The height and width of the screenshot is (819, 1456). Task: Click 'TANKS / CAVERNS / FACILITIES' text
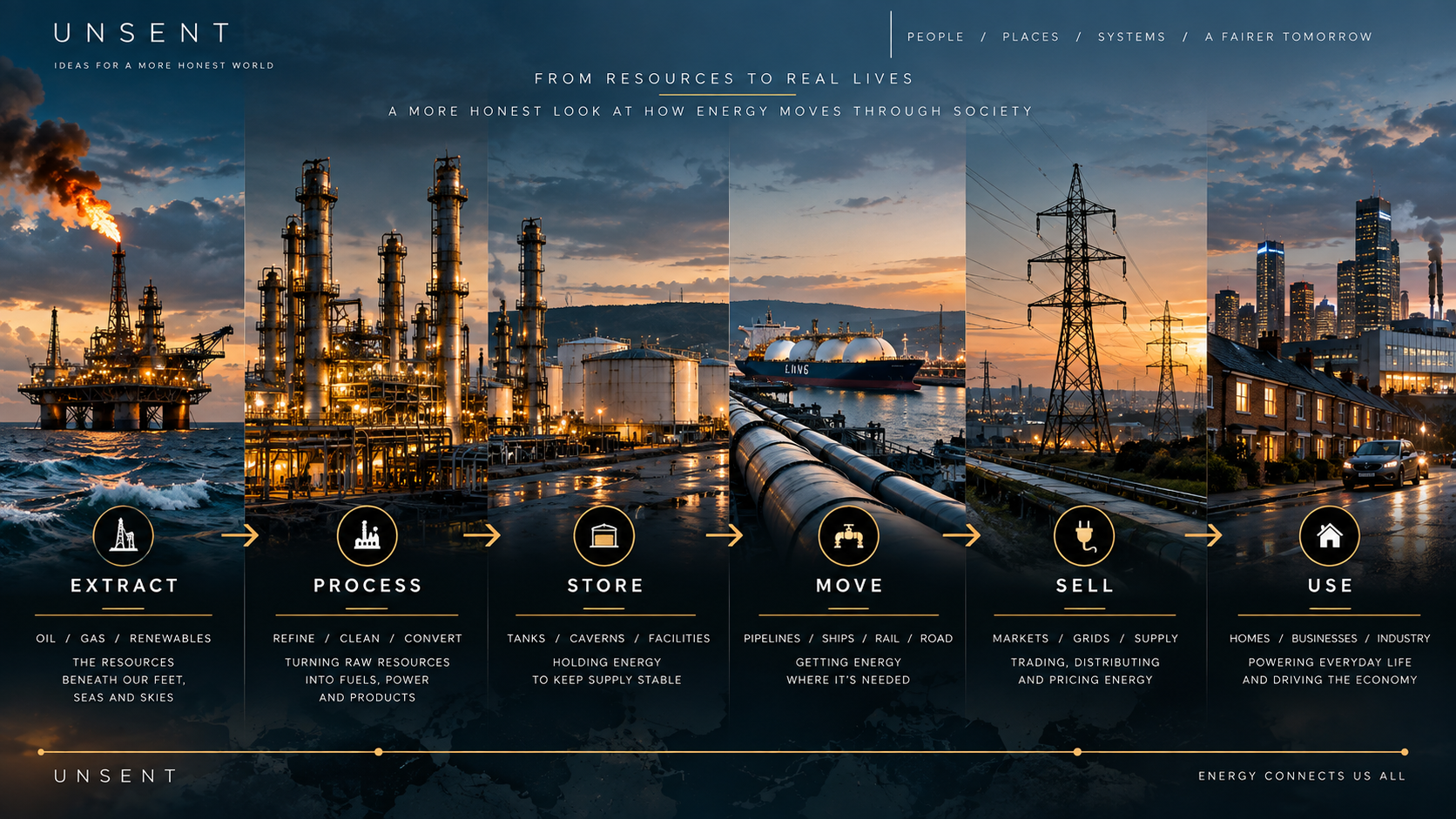pos(609,639)
